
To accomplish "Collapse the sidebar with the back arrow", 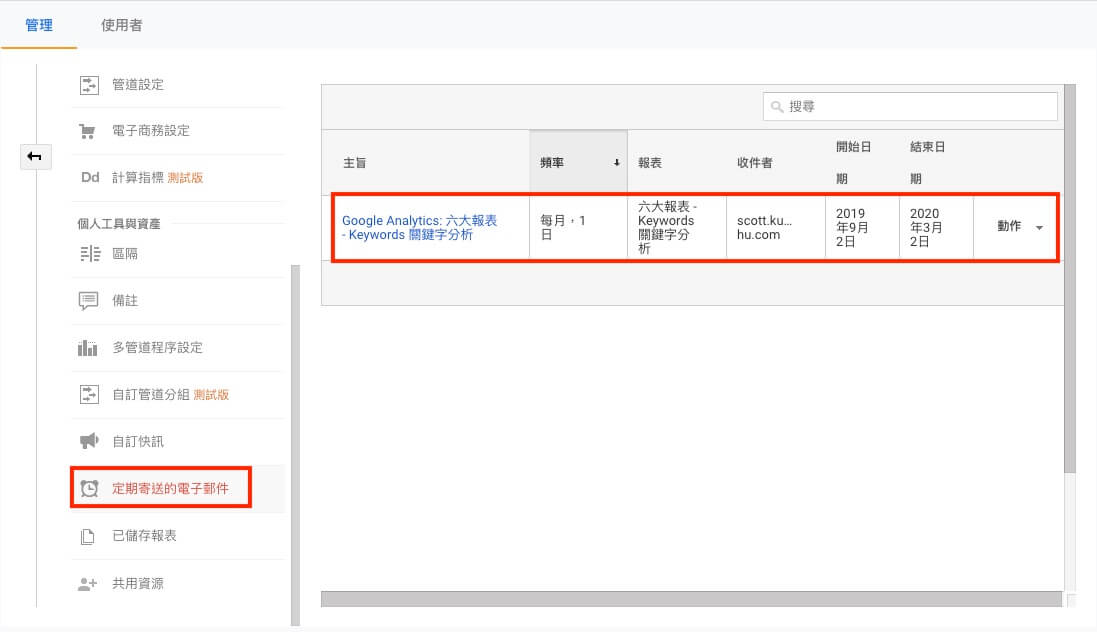I will coord(35,156).
